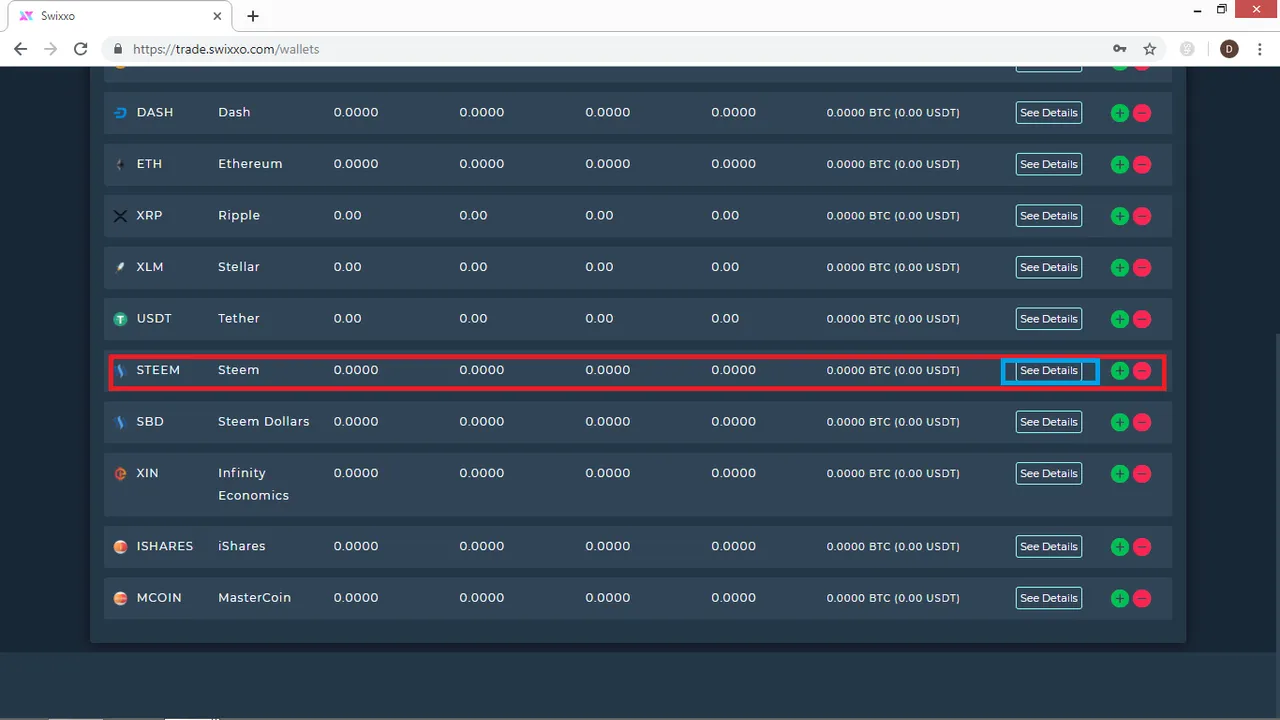The image size is (1280, 720).
Task: Click the Ethereum name text
Action: click(250, 163)
